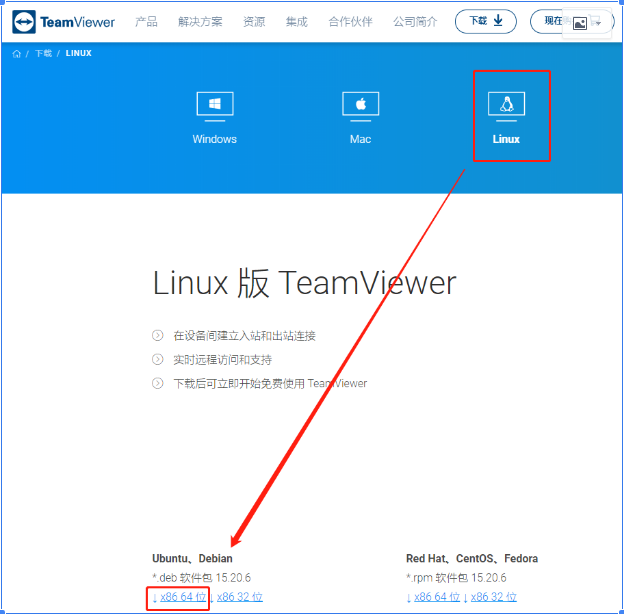Viewport: 624px width, 614px height.
Task: Click the Red Hat、CentOS、Fedora heading
Action: click(x=472, y=558)
